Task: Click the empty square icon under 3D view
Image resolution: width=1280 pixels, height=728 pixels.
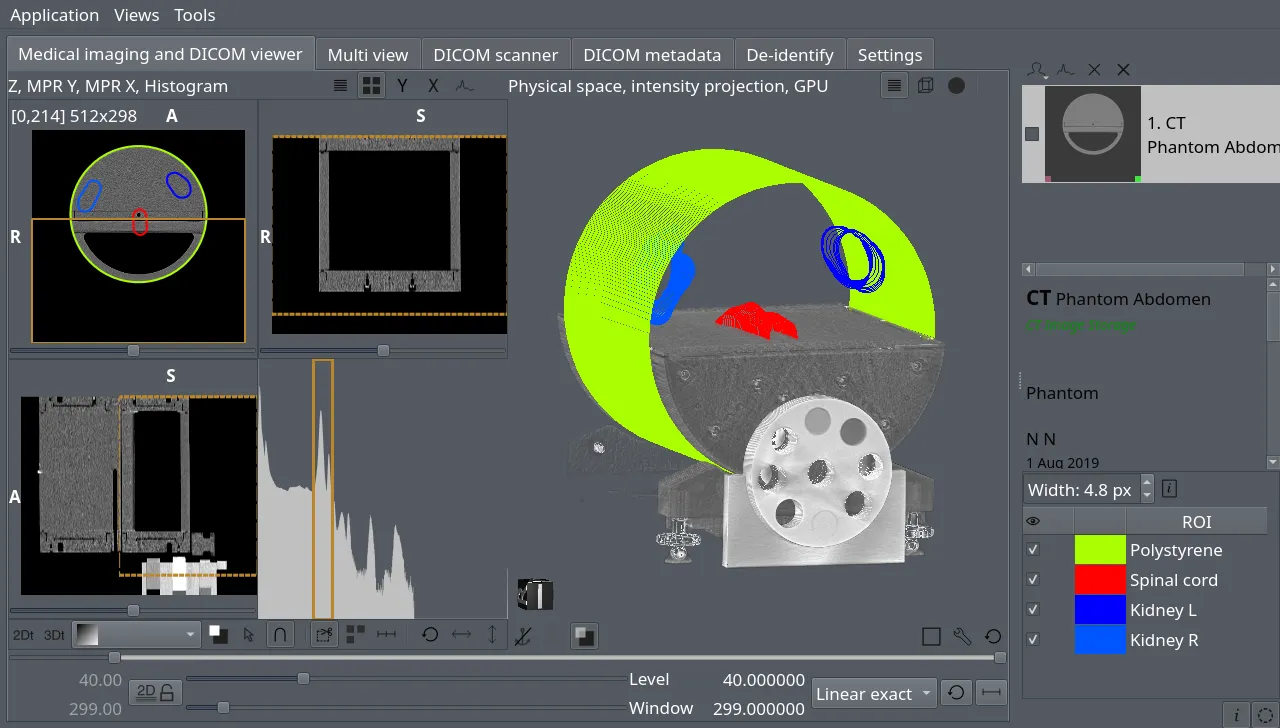Action: (x=931, y=636)
